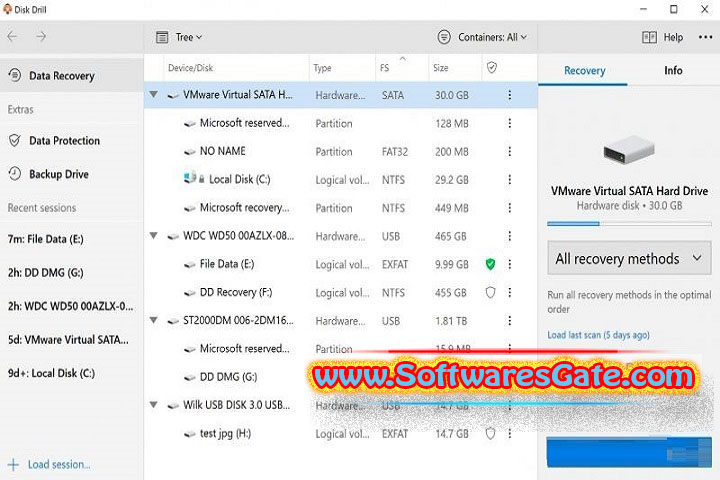Screen dimensions: 720x480
Task: Select the NO NAME partition row
Action: click(340, 152)
